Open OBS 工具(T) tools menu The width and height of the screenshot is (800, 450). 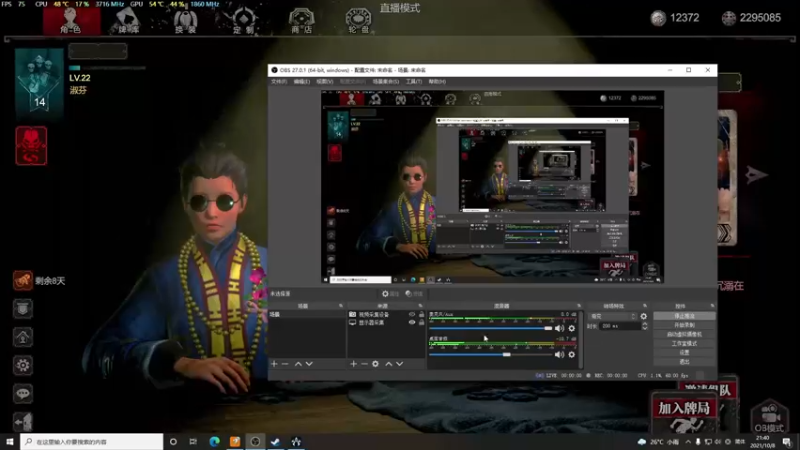414,82
